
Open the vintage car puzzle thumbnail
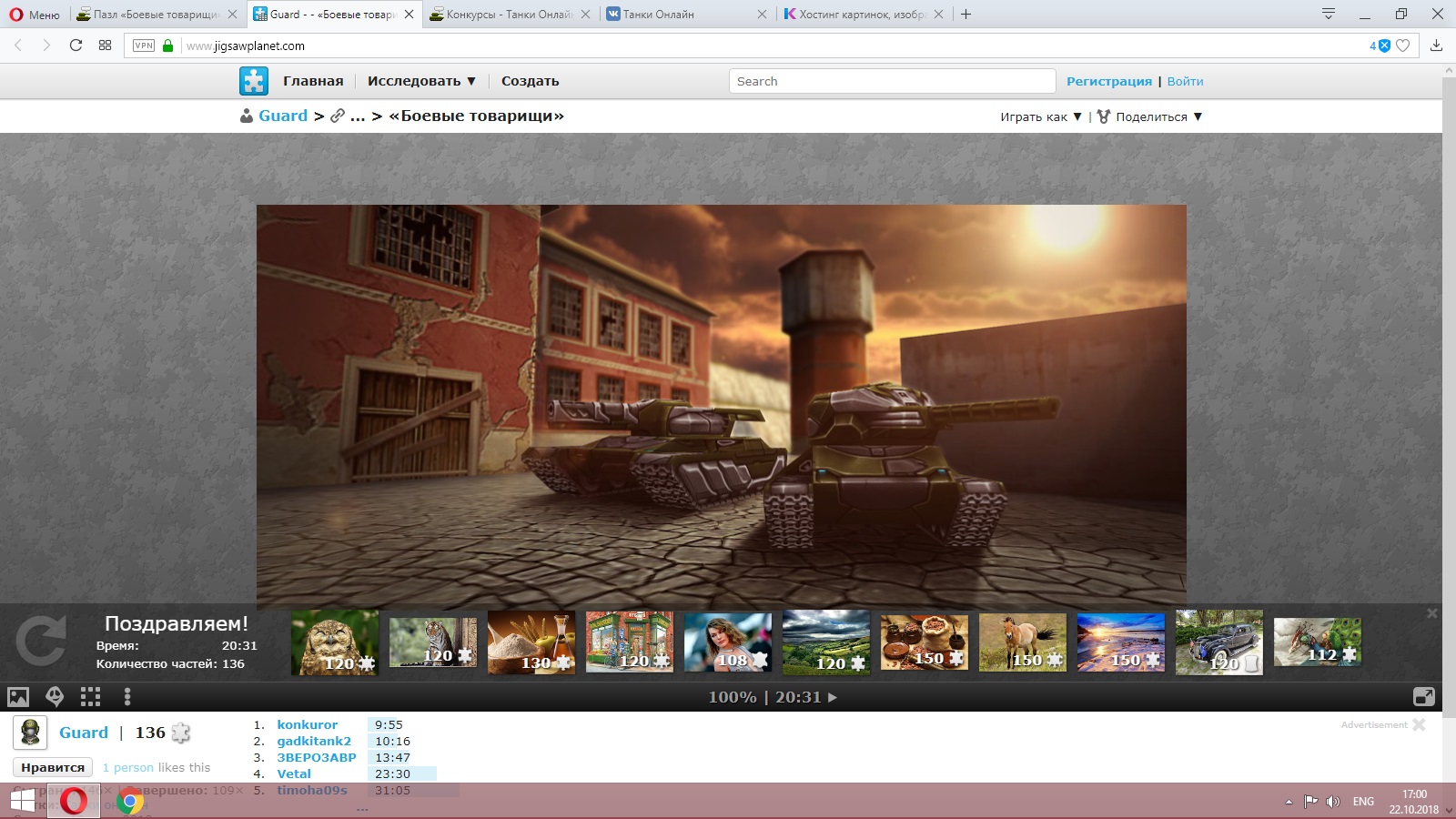point(1219,642)
